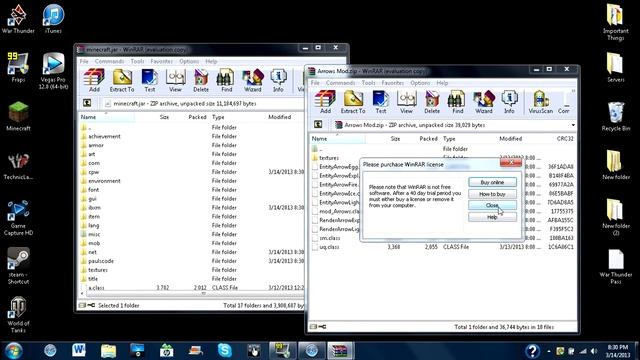Click Info in the Arrows Mod.zip window toolbar
The height and width of the screenshot is (360, 640).
[509, 102]
